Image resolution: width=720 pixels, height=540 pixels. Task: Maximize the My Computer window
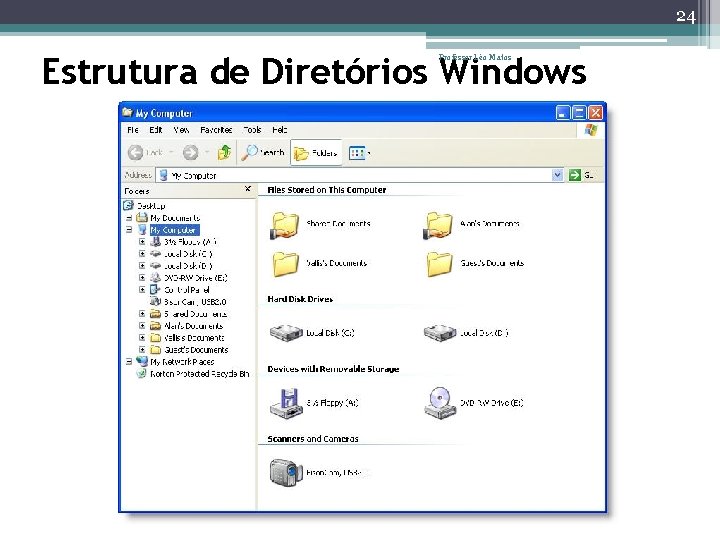(x=579, y=112)
